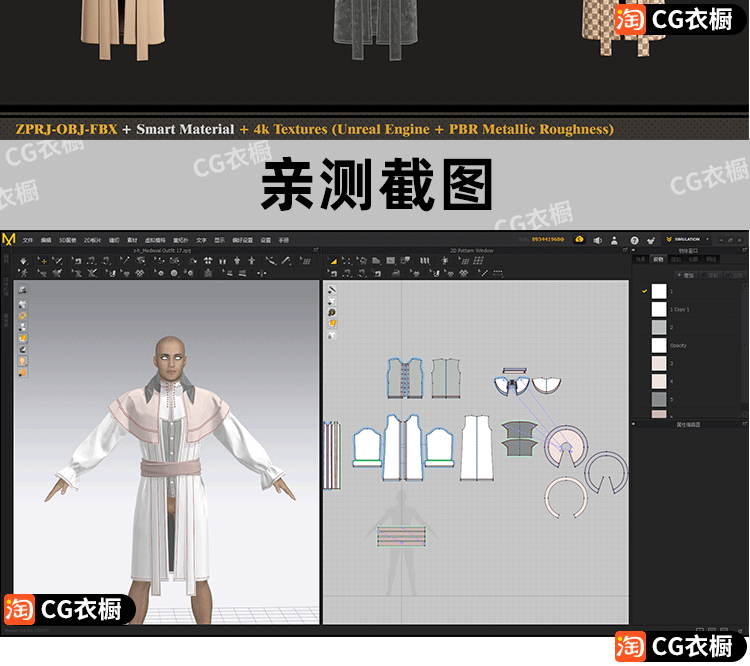The height and width of the screenshot is (666, 750).
Task: Collapse the property editor panel with its arrow
Action: click(x=634, y=424)
